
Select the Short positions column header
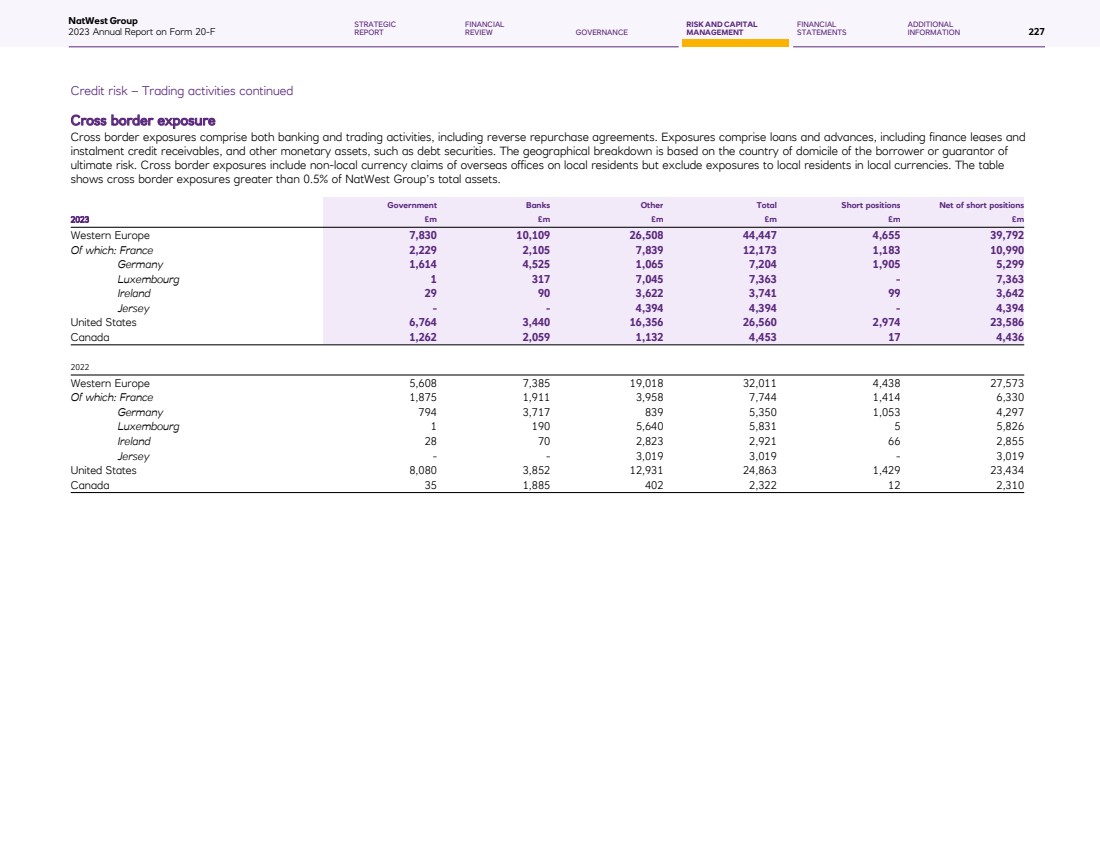[872, 205]
